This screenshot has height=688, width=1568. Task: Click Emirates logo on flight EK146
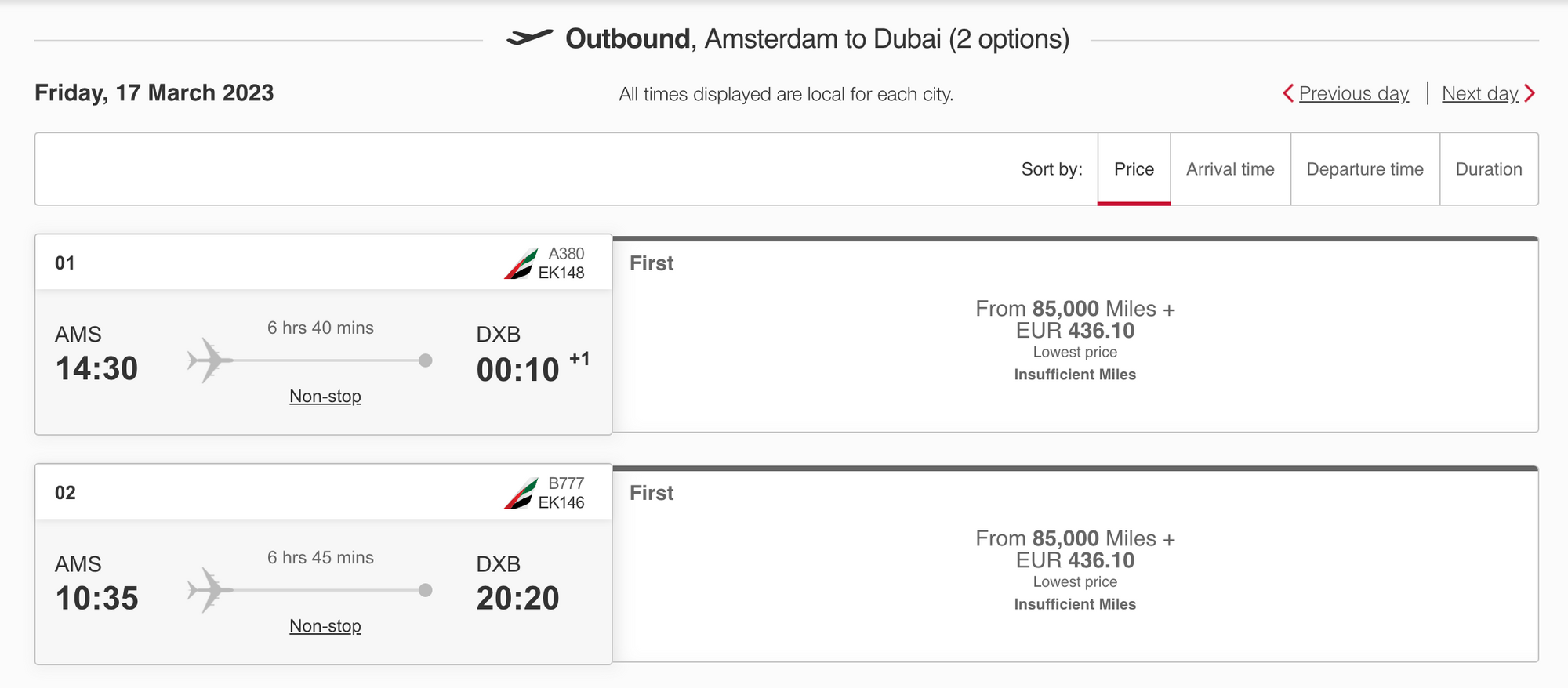[x=521, y=493]
